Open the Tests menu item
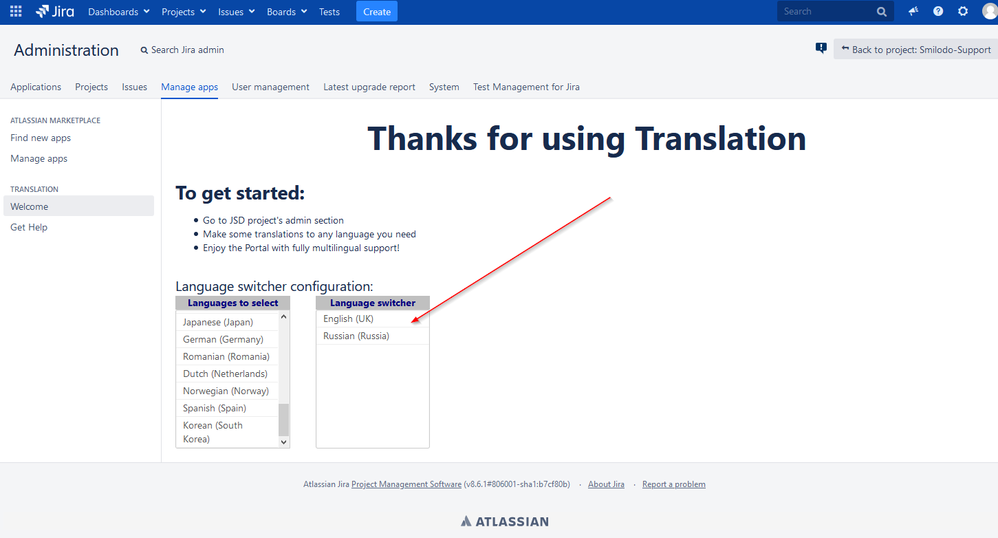998x538 pixels. point(329,11)
